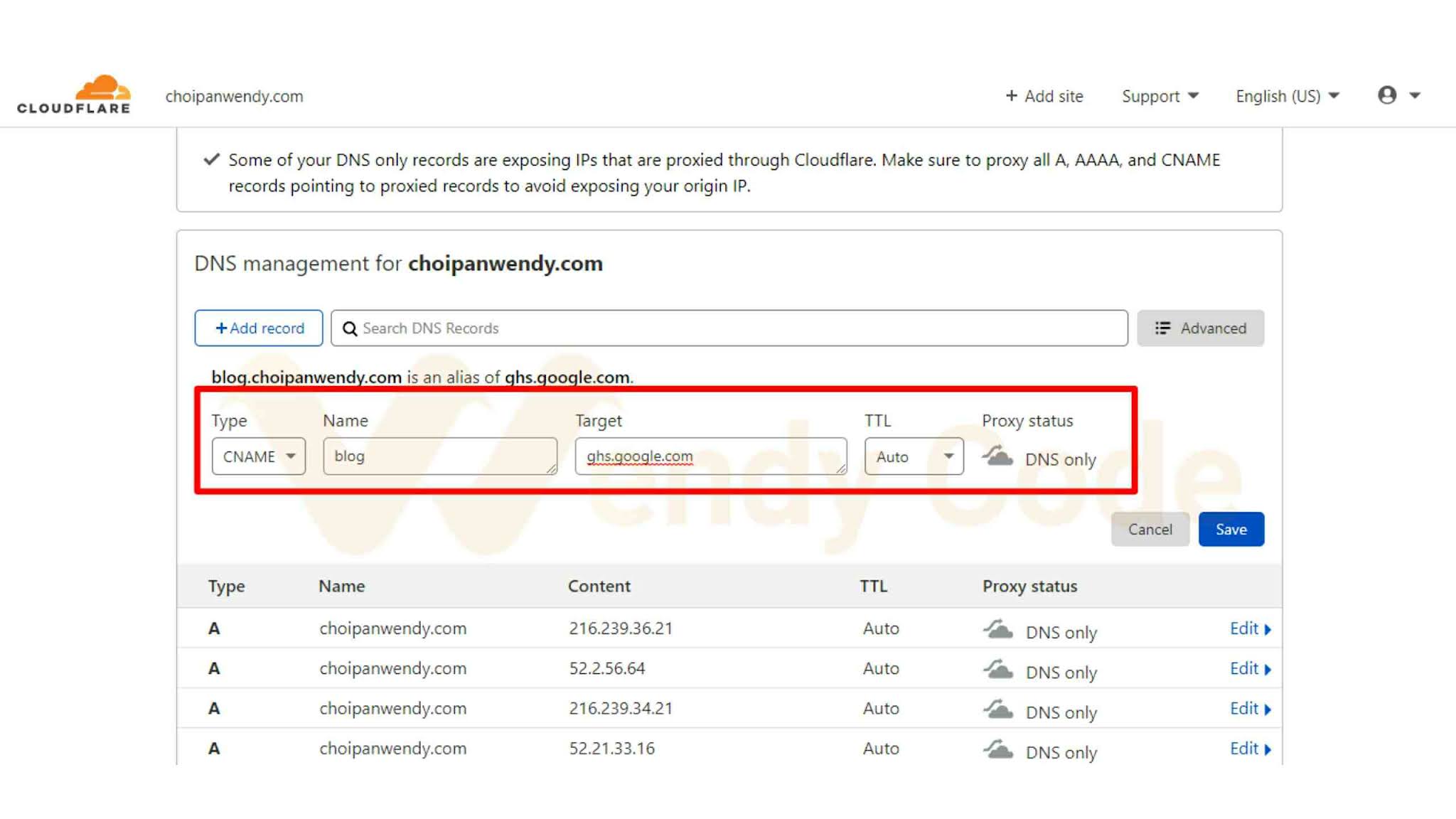Open the TTL Auto dropdown
Screen dimensions: 1456x819
point(914,456)
